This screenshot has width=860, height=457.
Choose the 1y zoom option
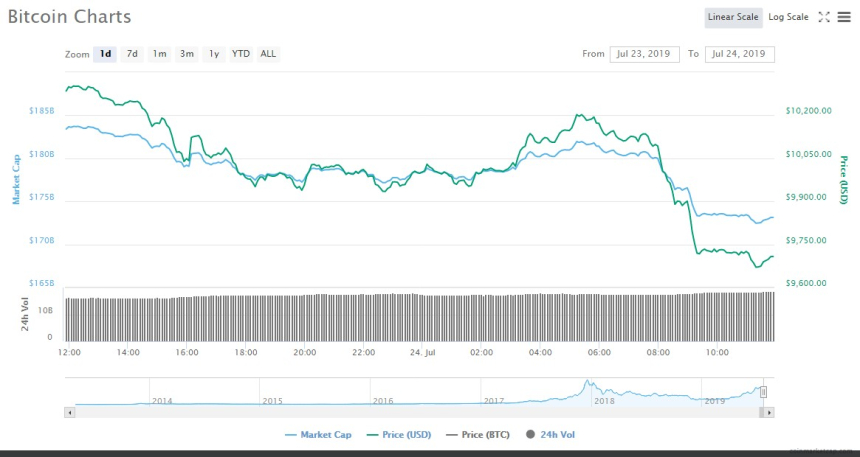coord(213,54)
